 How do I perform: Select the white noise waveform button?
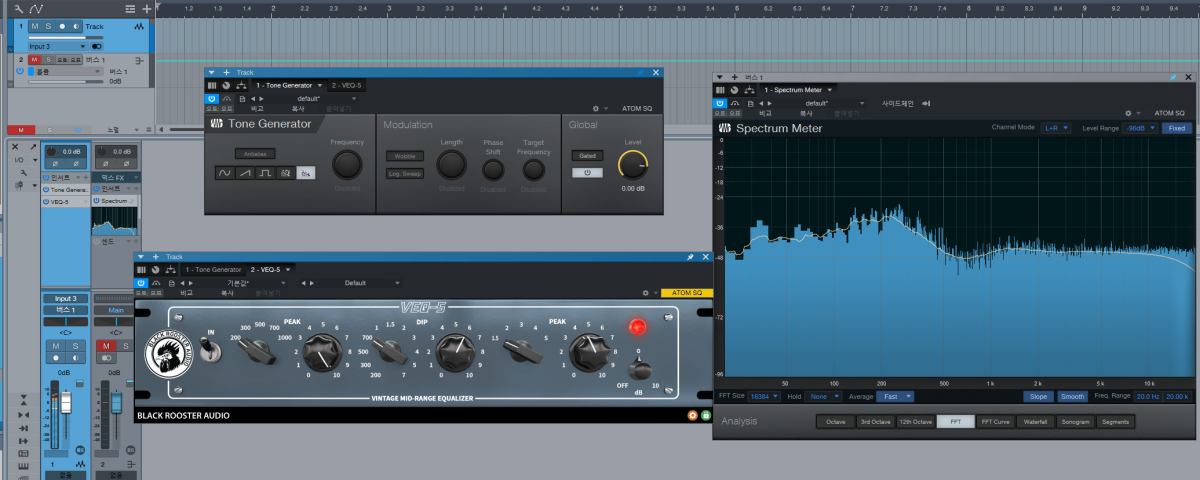point(285,173)
